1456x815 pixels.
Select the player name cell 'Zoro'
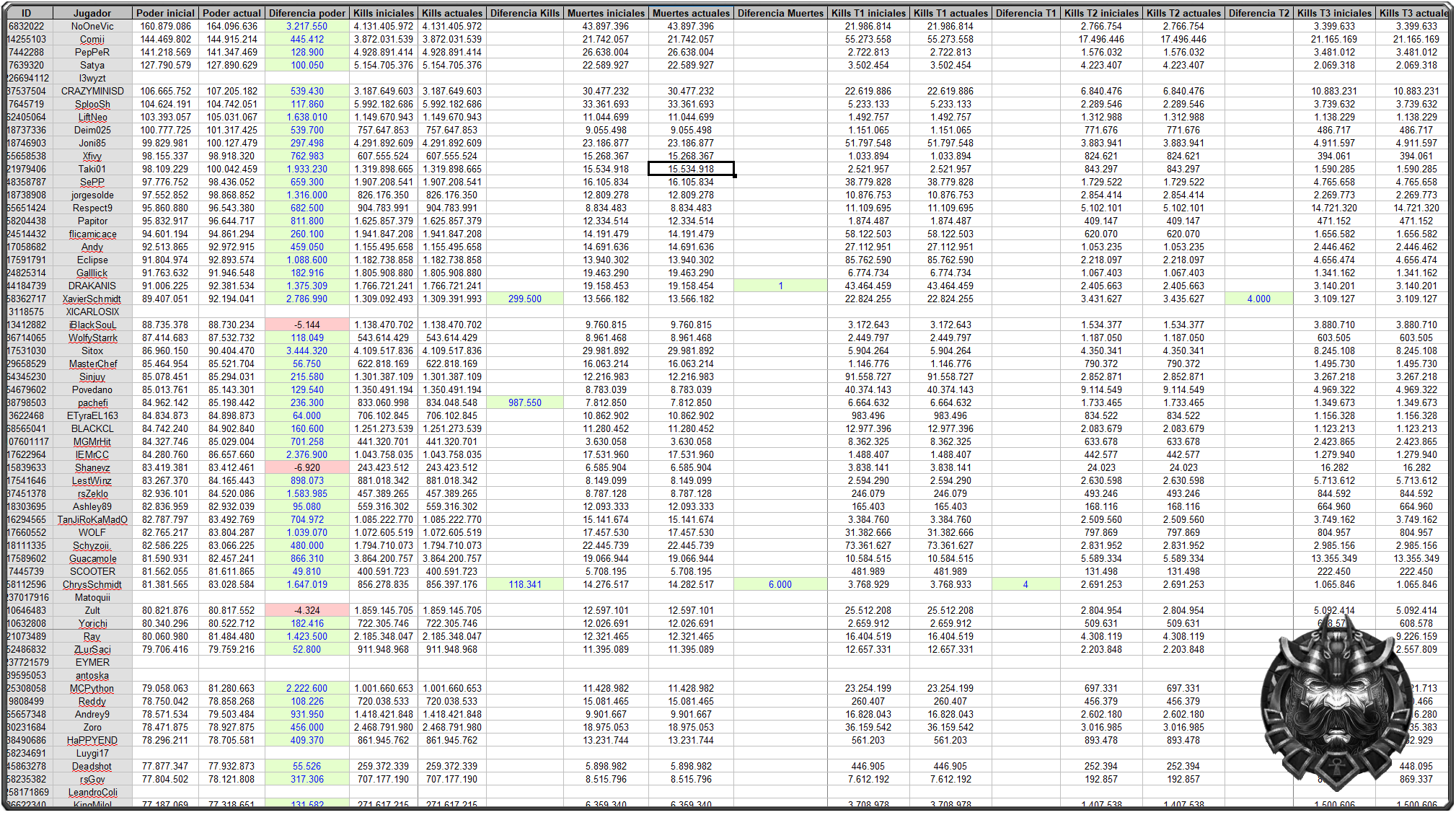92,727
